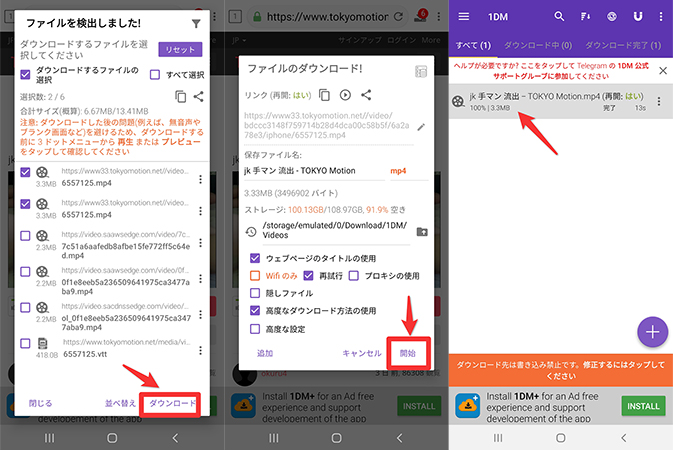This screenshot has height=450, width=673.
Task: Tap red Telegram support group help text
Action: coord(551,71)
